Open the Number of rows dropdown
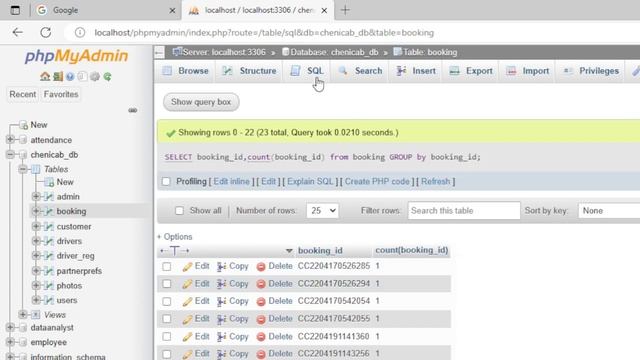The image size is (640, 360). (x=322, y=211)
